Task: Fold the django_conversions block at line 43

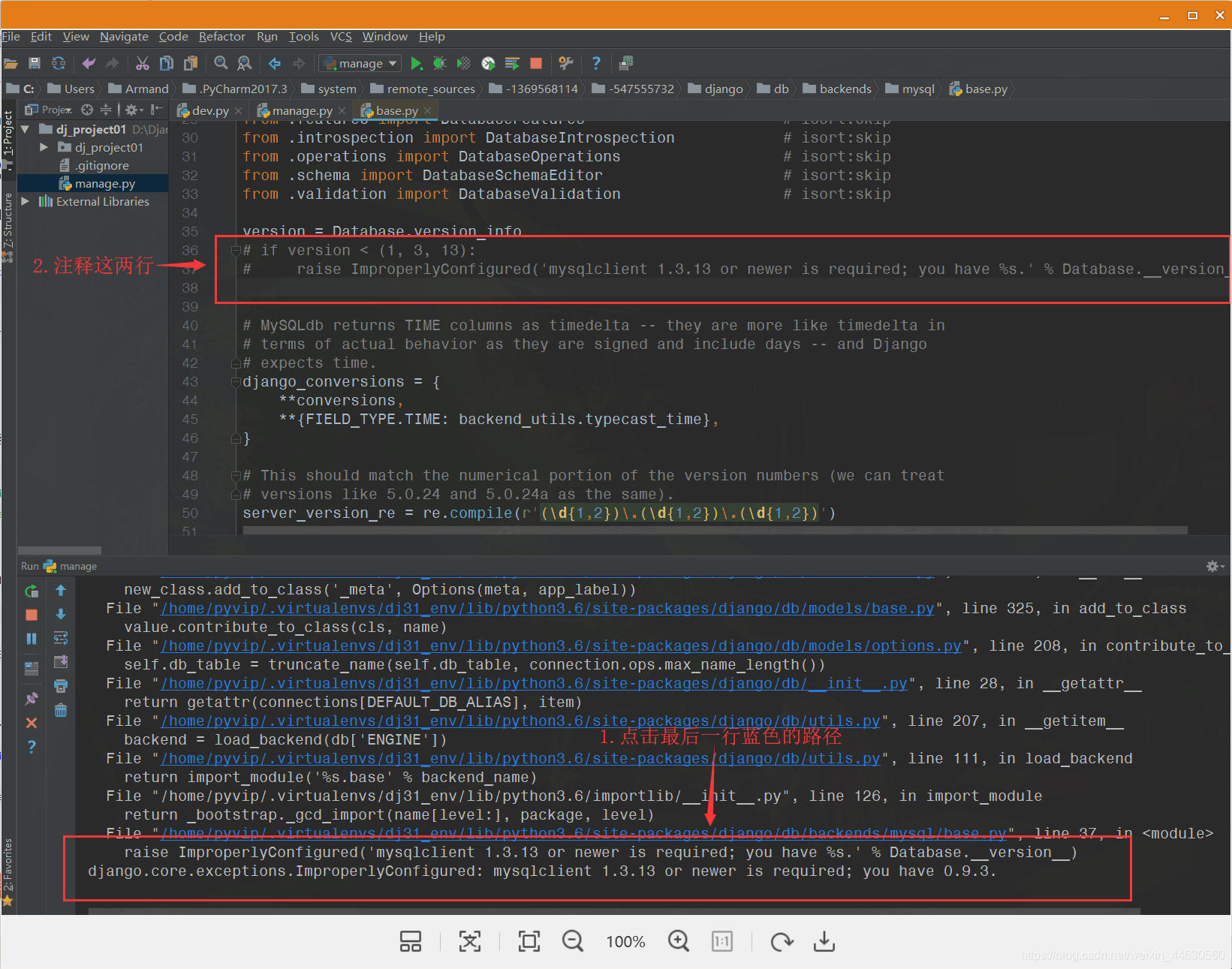Action: [236, 382]
